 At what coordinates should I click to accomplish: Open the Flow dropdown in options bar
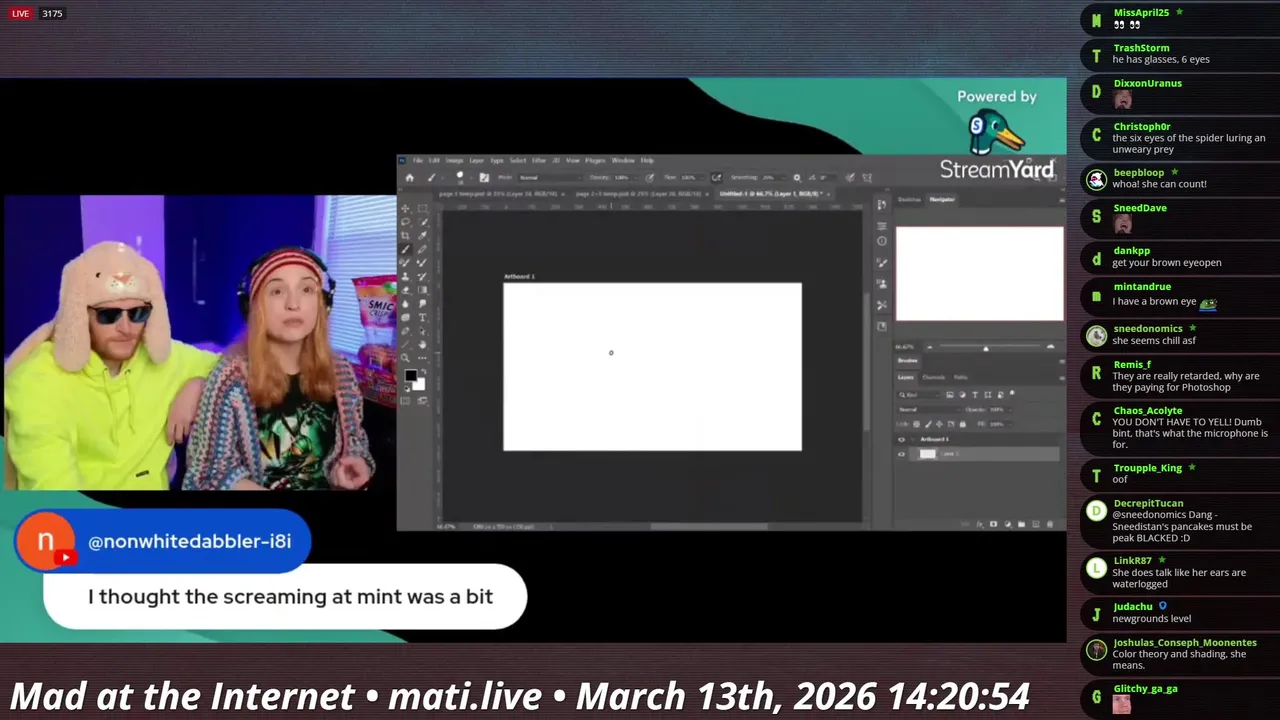click(693, 177)
